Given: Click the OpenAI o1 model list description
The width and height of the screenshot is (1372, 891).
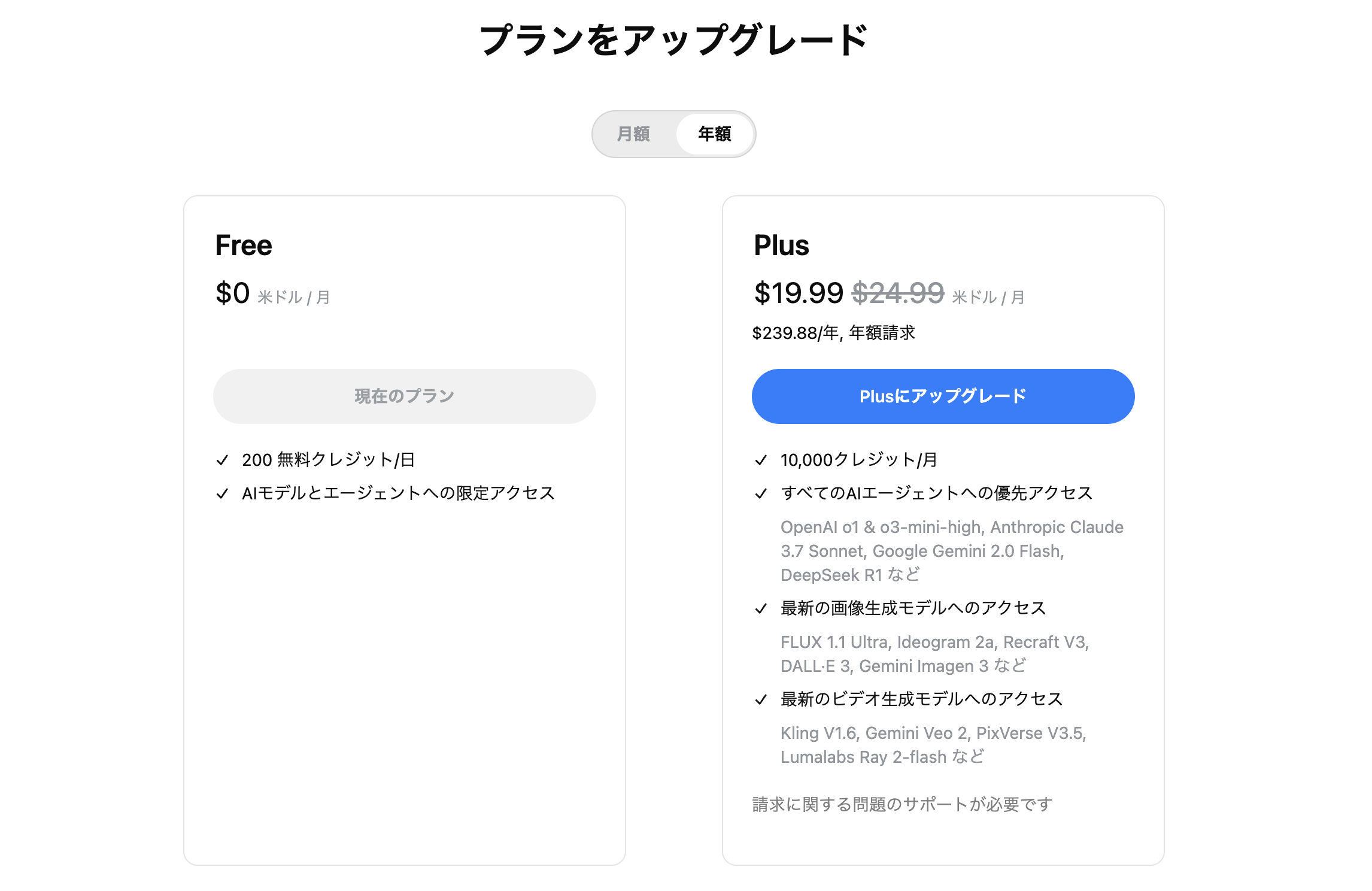Looking at the screenshot, I should pos(952,551).
